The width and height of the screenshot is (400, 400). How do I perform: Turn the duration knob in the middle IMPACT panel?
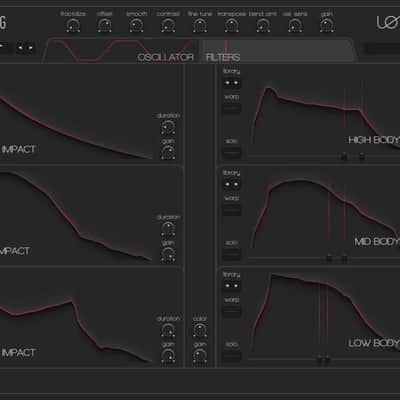(168, 228)
